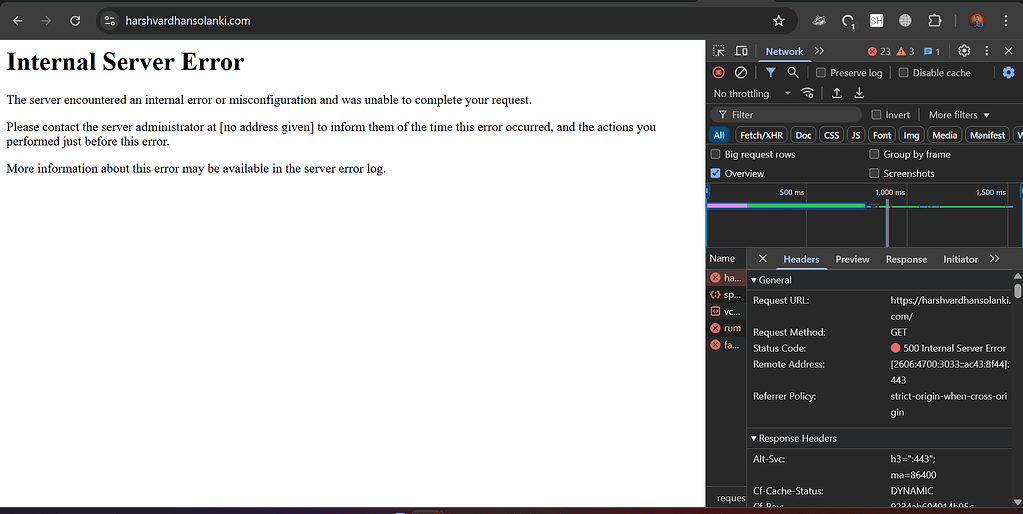Toggle the network filter funnel icon

[771, 72]
